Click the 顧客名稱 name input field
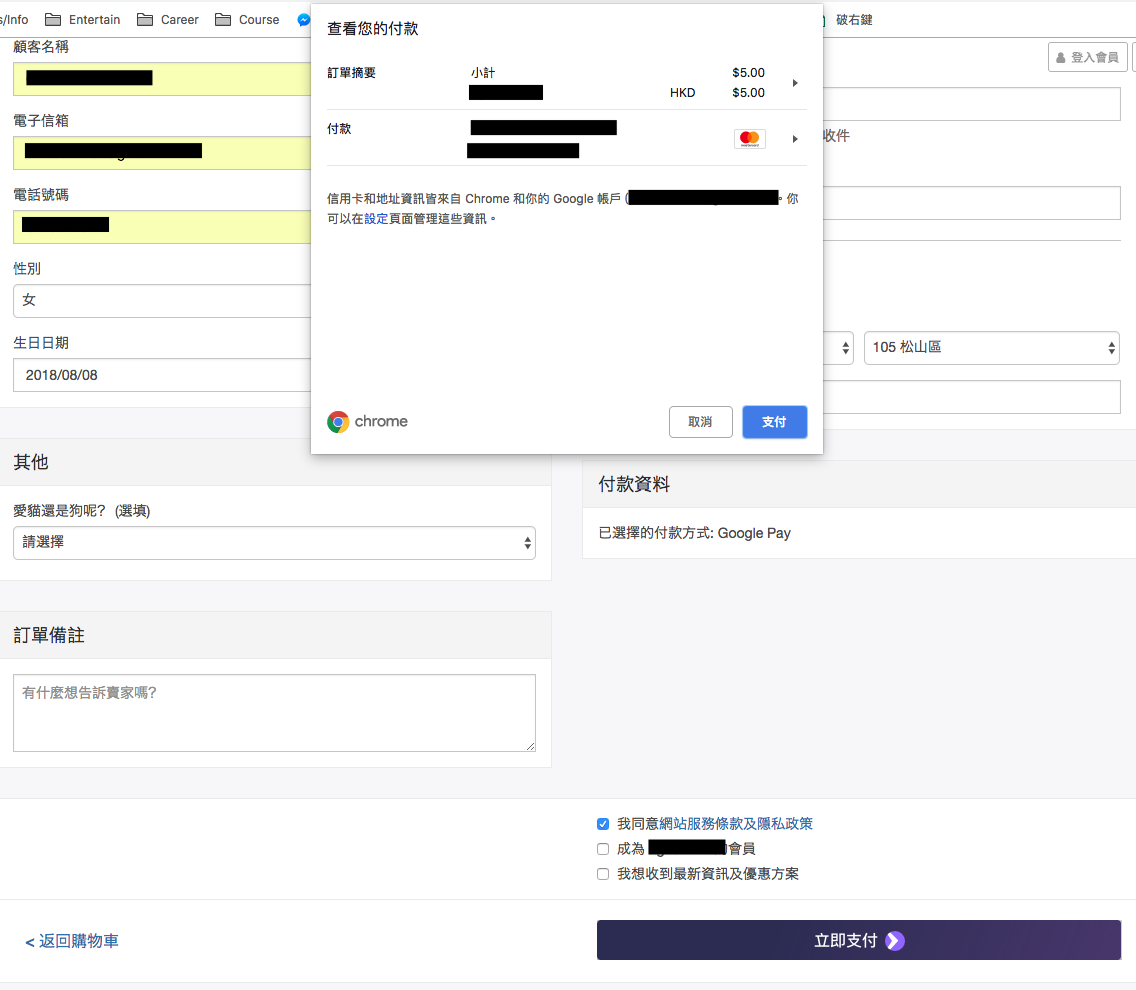The height and width of the screenshot is (990, 1136). click(x=162, y=79)
